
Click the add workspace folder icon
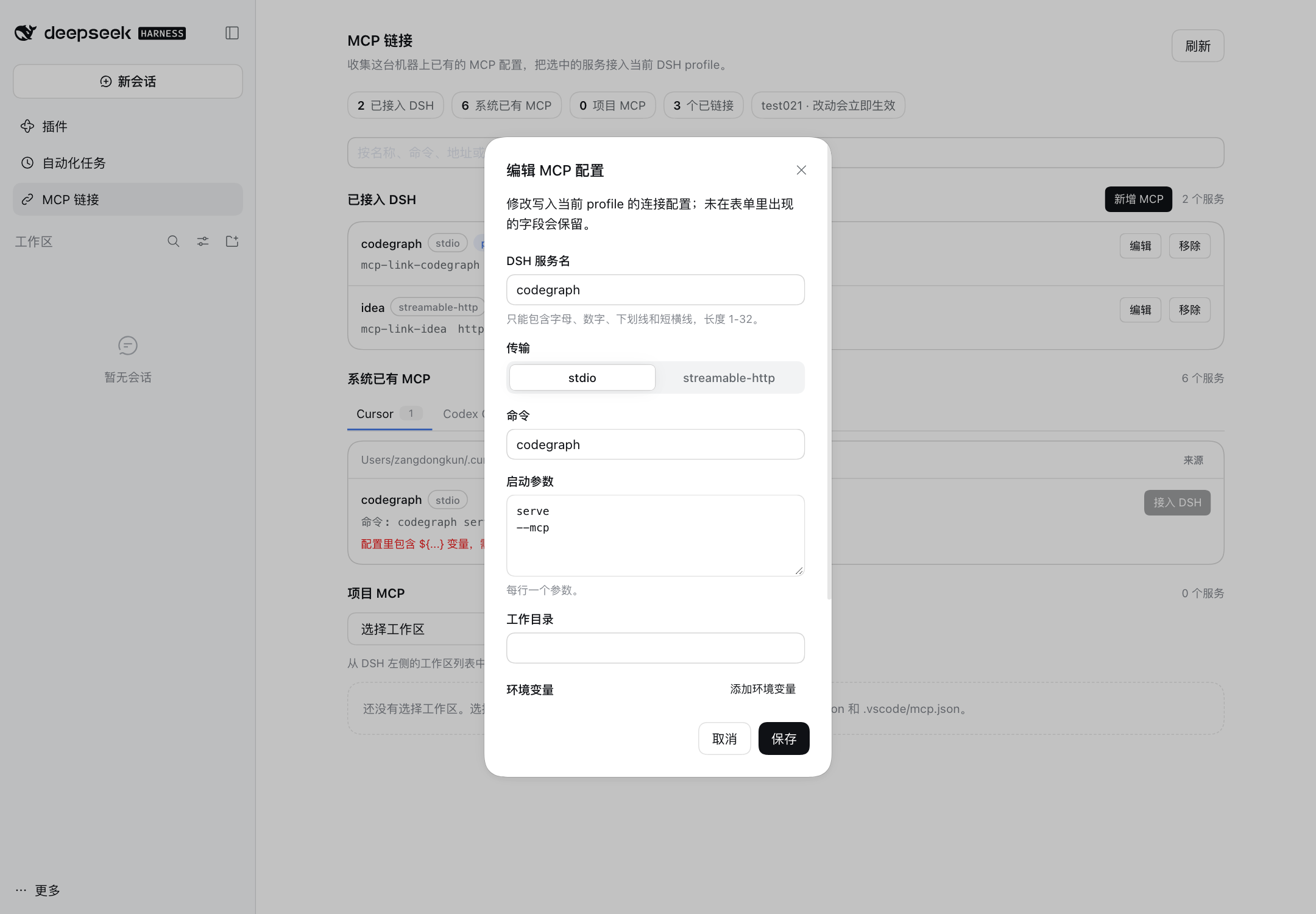pos(232,241)
